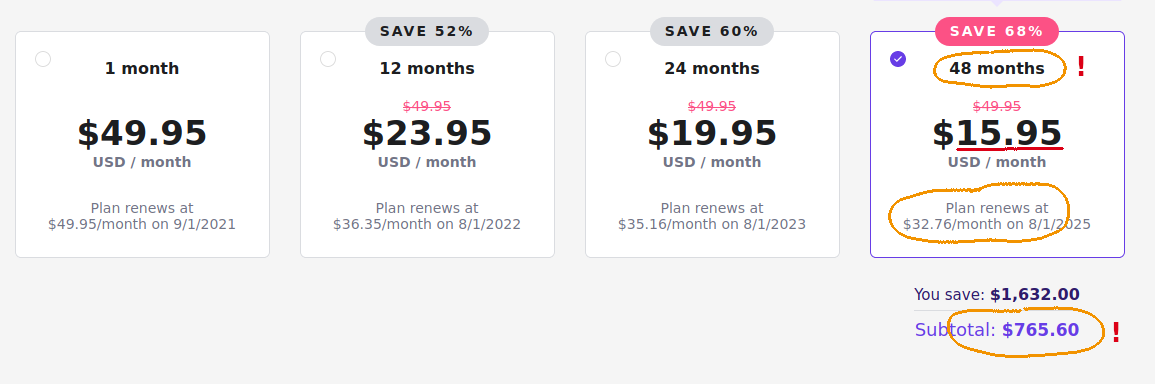Select the 12 months plan radio button

pyautogui.click(x=328, y=59)
